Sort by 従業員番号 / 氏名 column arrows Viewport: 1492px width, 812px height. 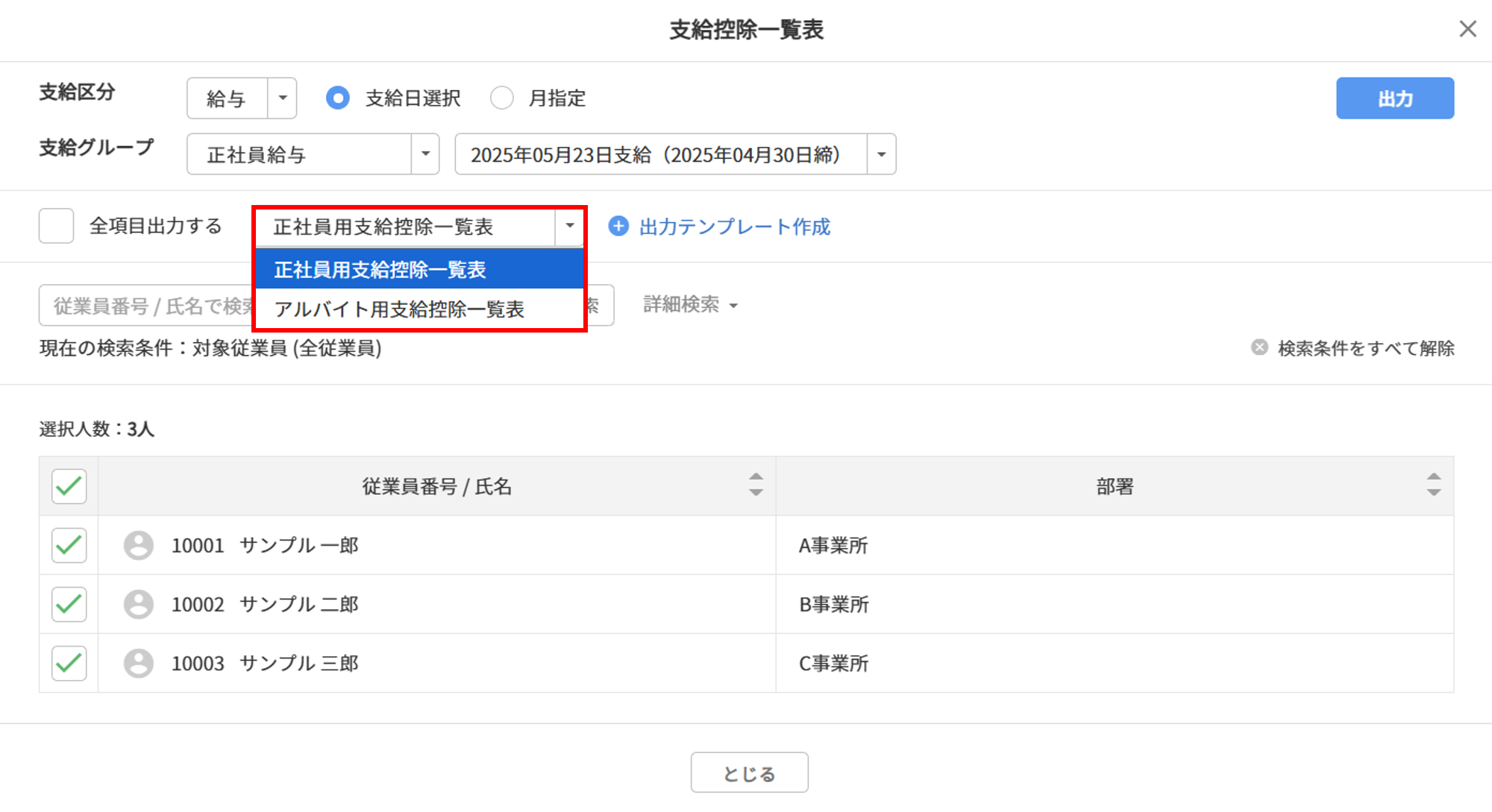pos(756,485)
